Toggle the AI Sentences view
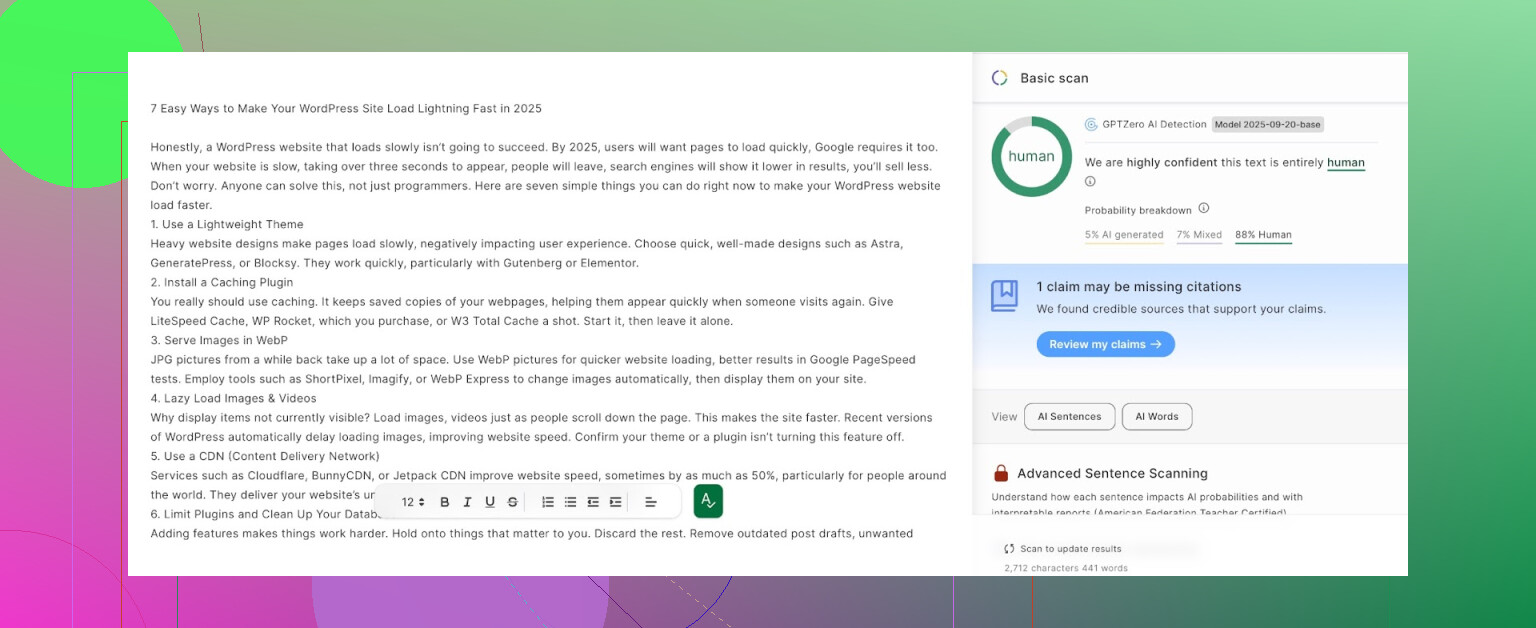This screenshot has width=1536, height=628. (1069, 417)
